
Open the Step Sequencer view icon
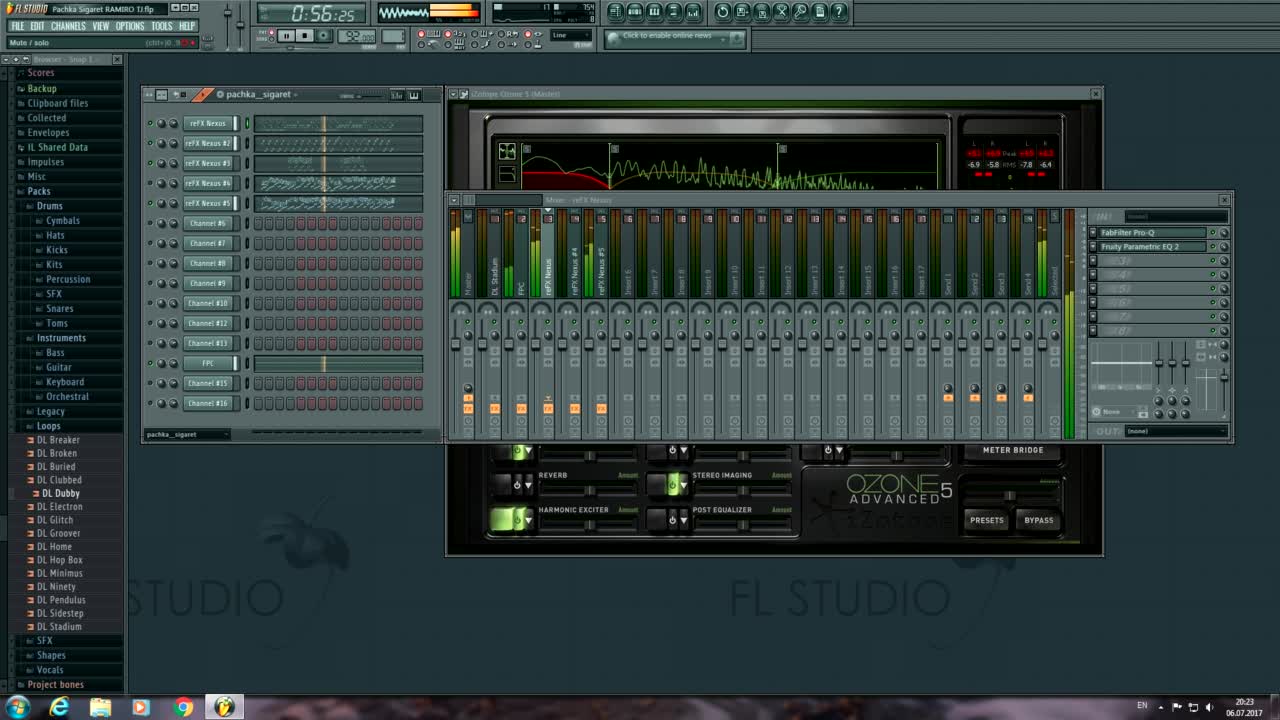(635, 12)
